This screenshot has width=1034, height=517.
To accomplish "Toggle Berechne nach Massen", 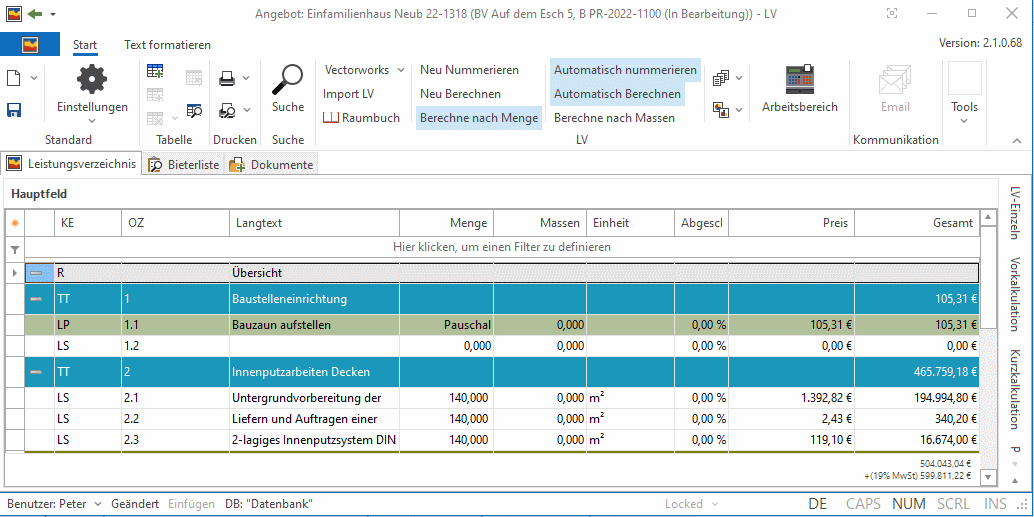I will (615, 118).
